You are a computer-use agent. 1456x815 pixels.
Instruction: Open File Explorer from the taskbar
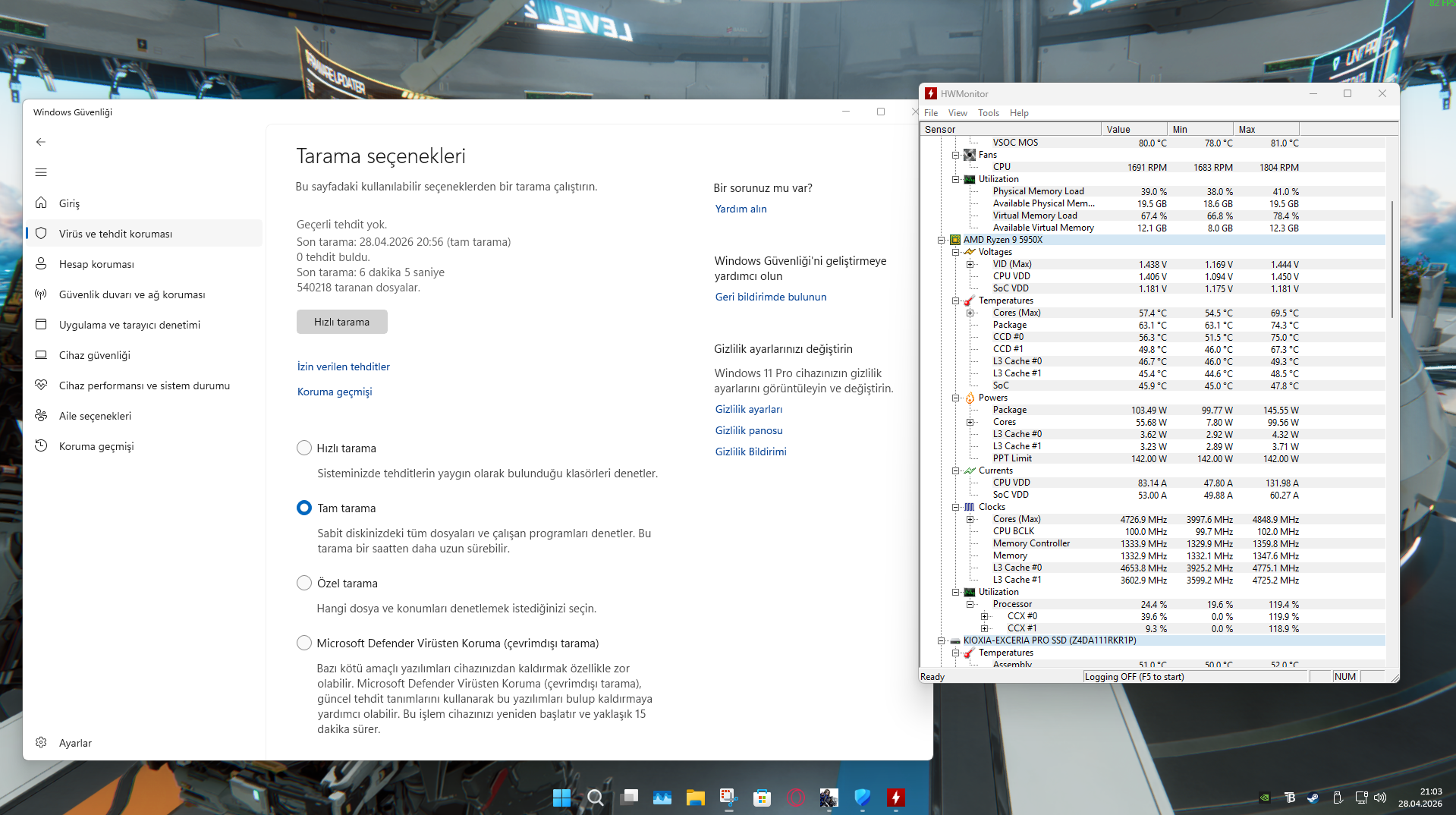point(696,798)
